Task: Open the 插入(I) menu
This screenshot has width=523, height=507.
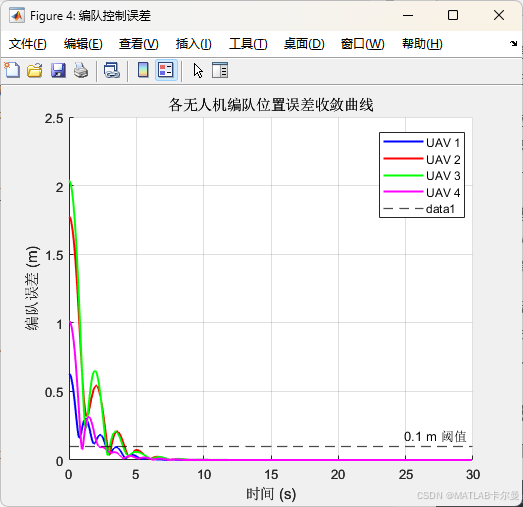Action: click(194, 44)
